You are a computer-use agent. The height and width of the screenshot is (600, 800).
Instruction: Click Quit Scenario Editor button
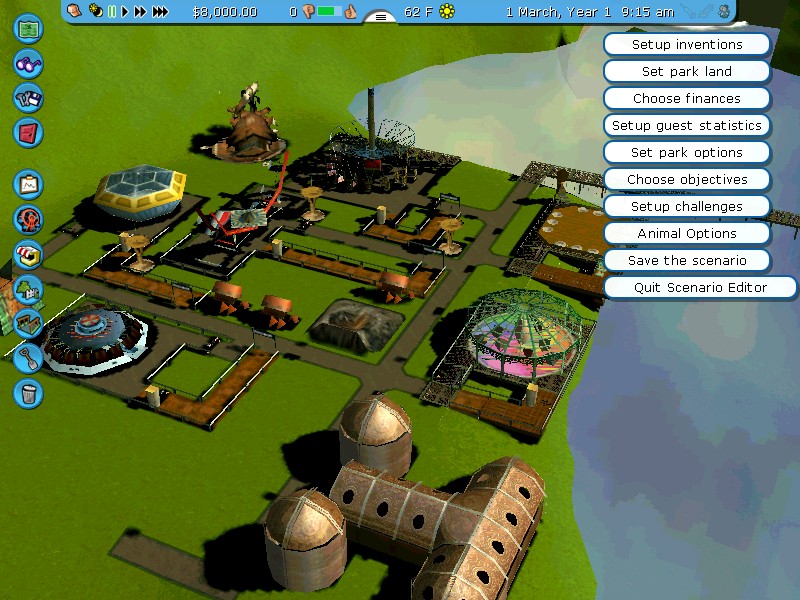coord(700,288)
